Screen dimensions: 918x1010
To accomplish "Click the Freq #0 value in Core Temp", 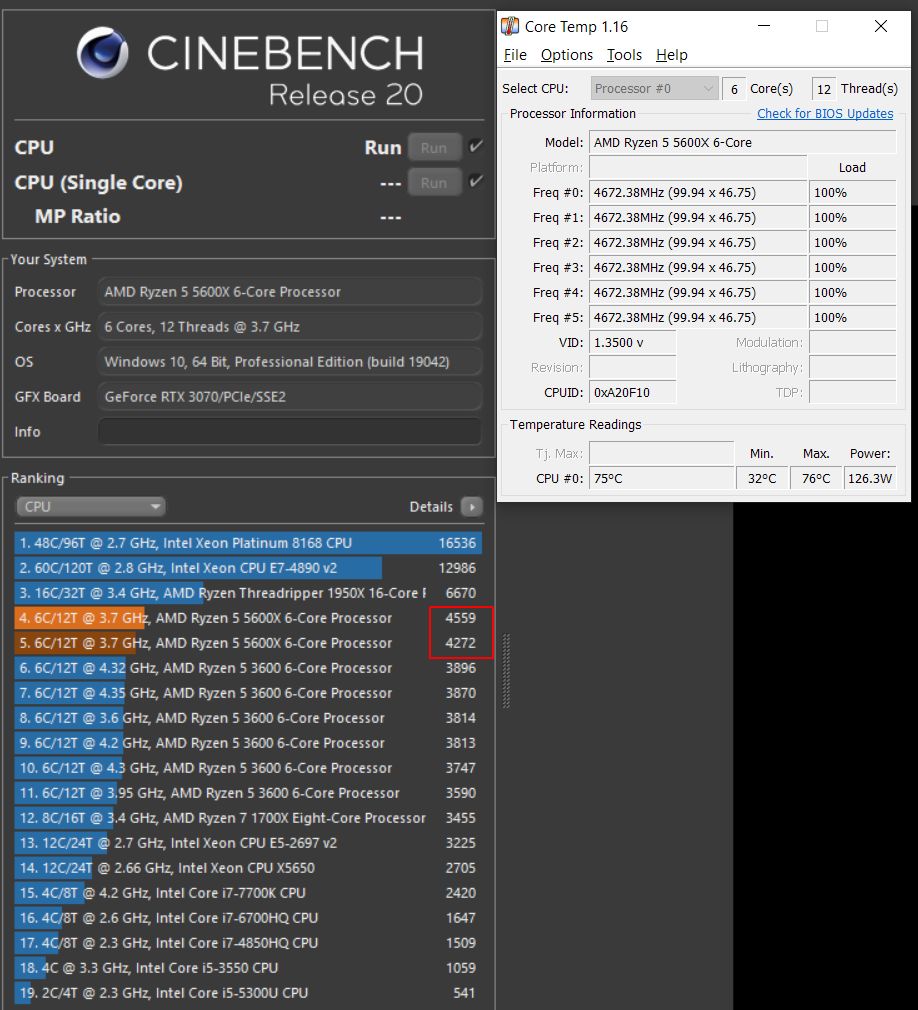I will point(698,193).
